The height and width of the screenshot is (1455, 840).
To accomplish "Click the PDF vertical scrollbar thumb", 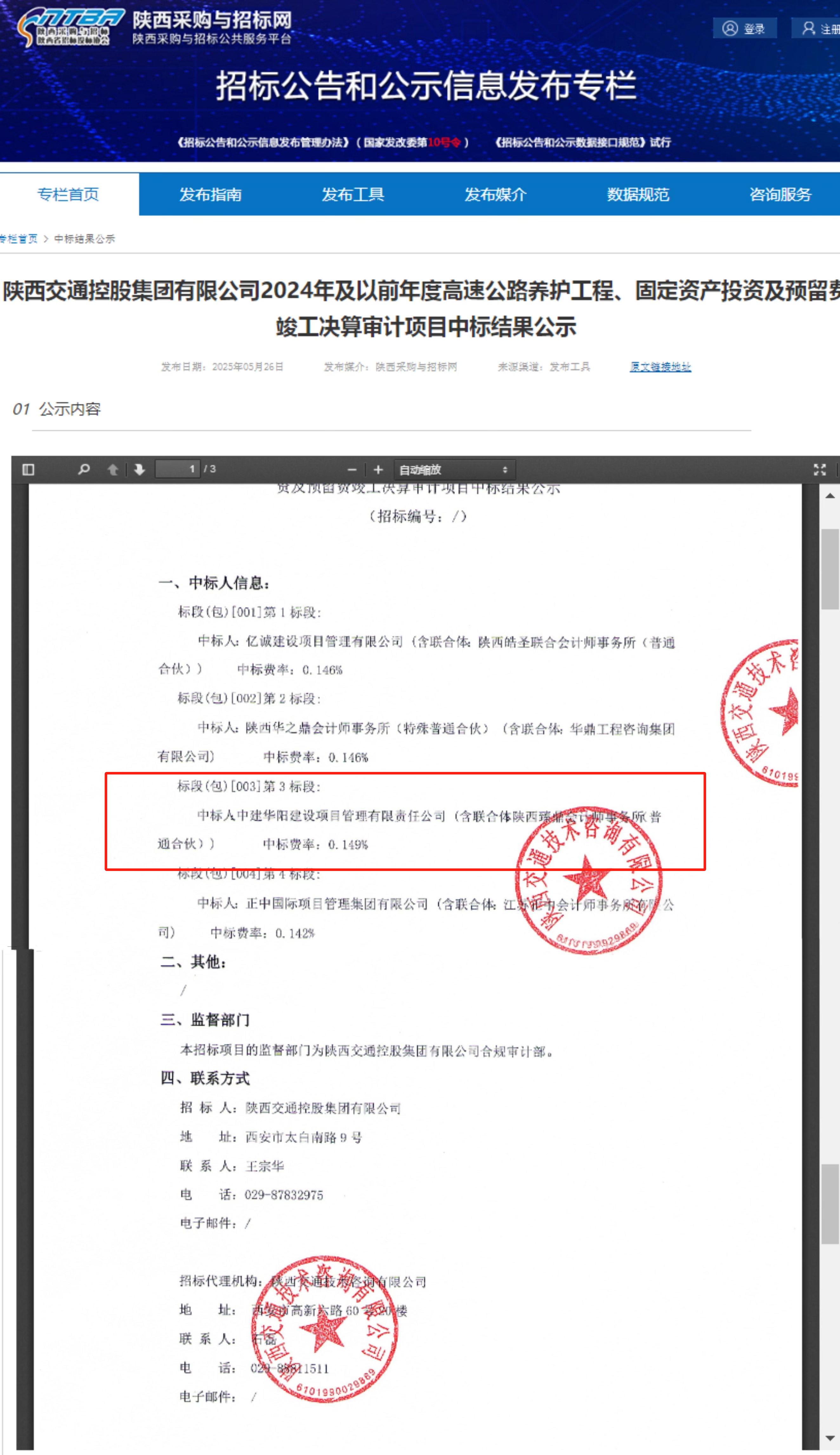I will click(x=830, y=568).
